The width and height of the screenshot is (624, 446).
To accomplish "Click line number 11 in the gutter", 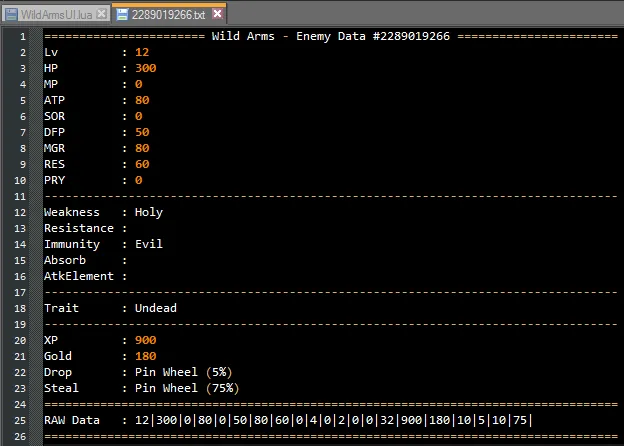I will tap(20, 197).
